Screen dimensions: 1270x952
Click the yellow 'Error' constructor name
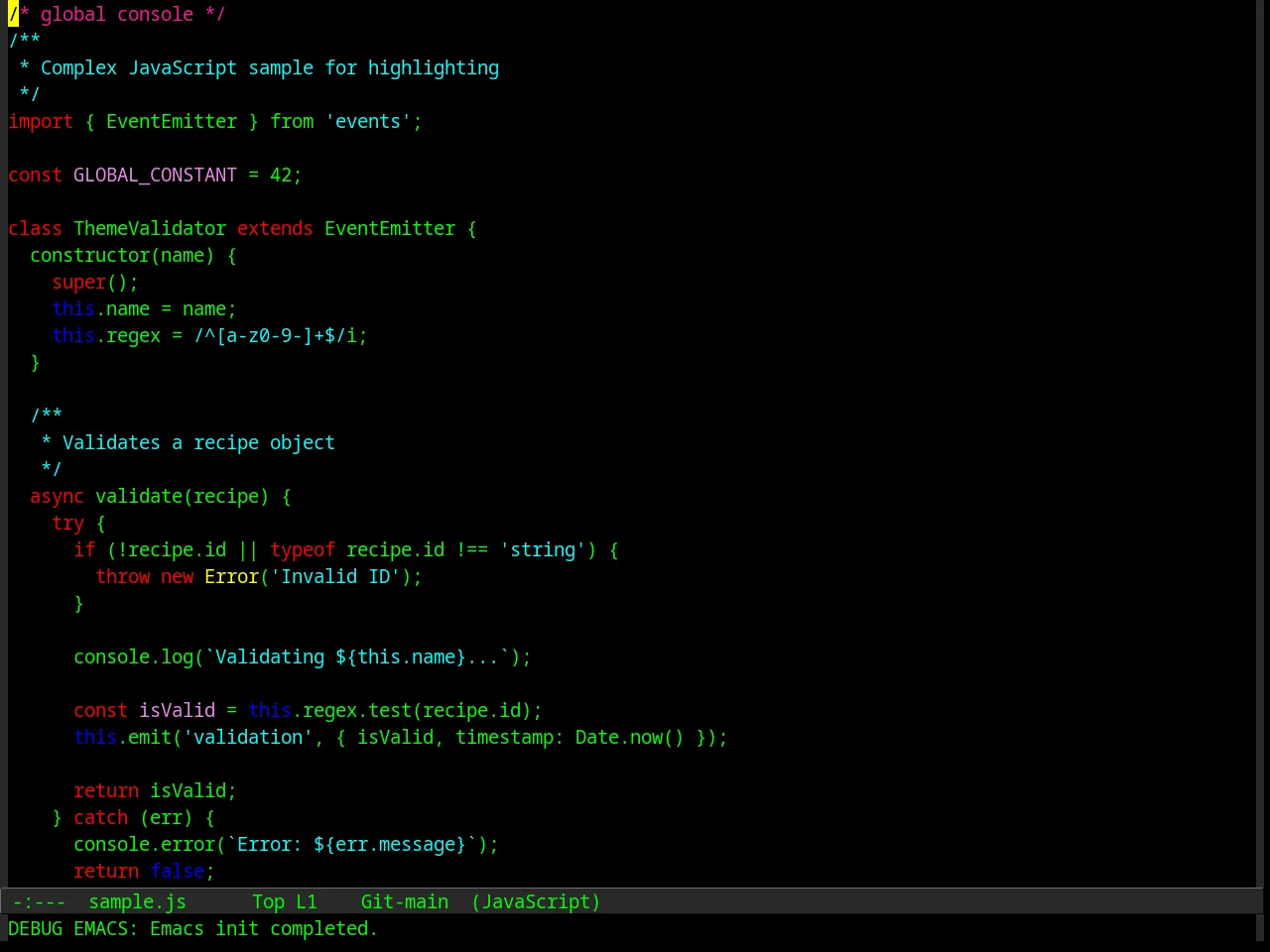pyautogui.click(x=231, y=577)
